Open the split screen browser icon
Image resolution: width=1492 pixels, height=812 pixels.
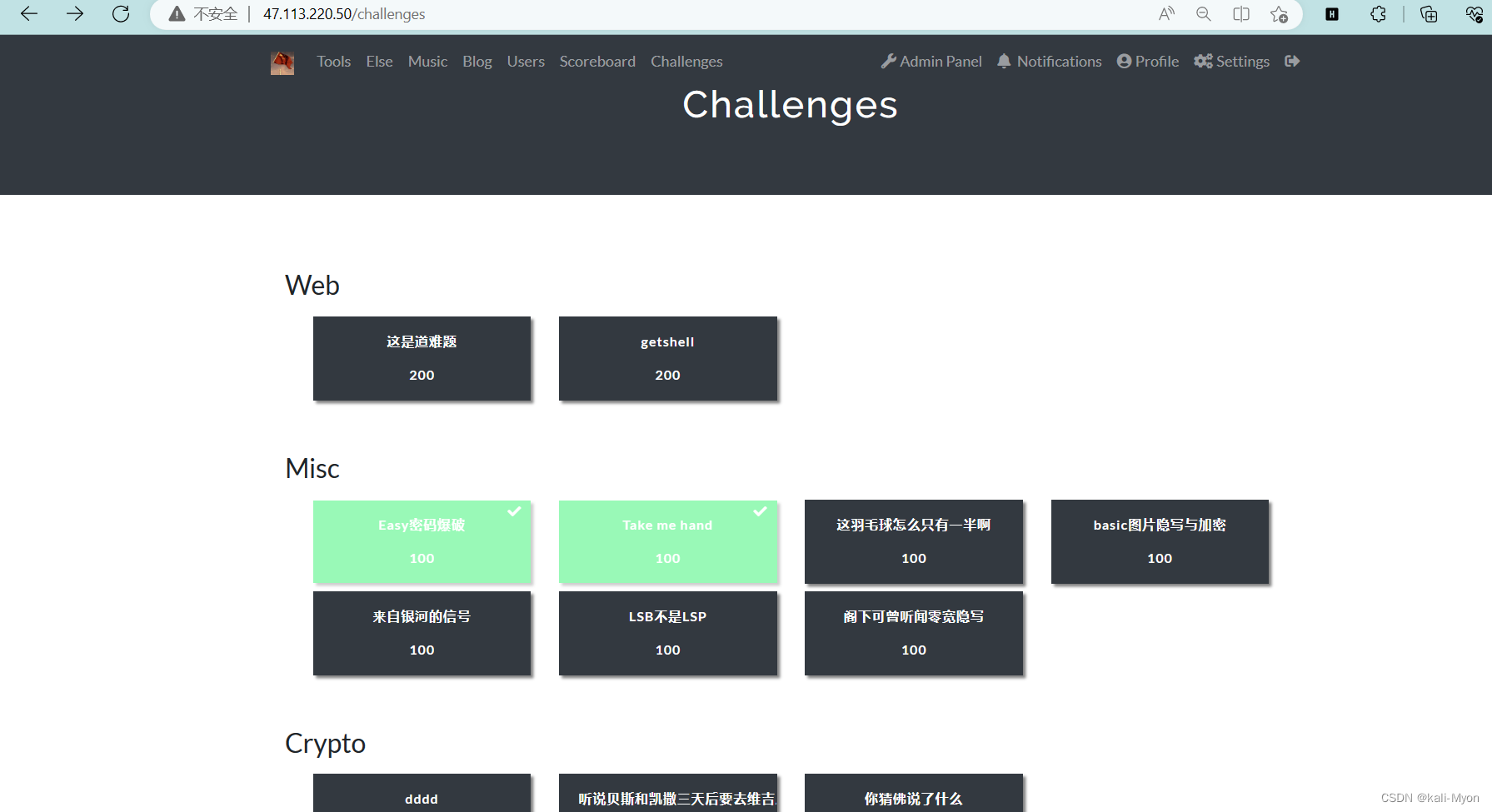pos(1240,14)
